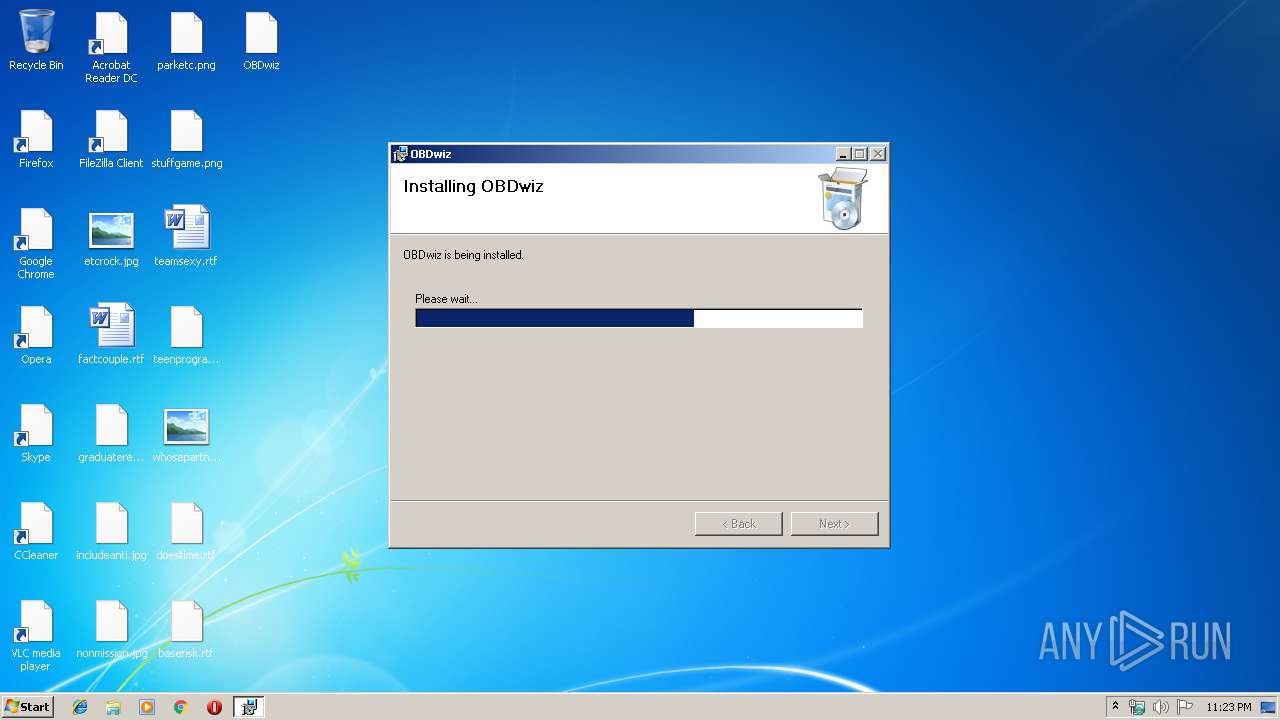This screenshot has width=1280, height=720.
Task: Activate the OBDwiz installer taskbar button
Action: (x=248, y=707)
